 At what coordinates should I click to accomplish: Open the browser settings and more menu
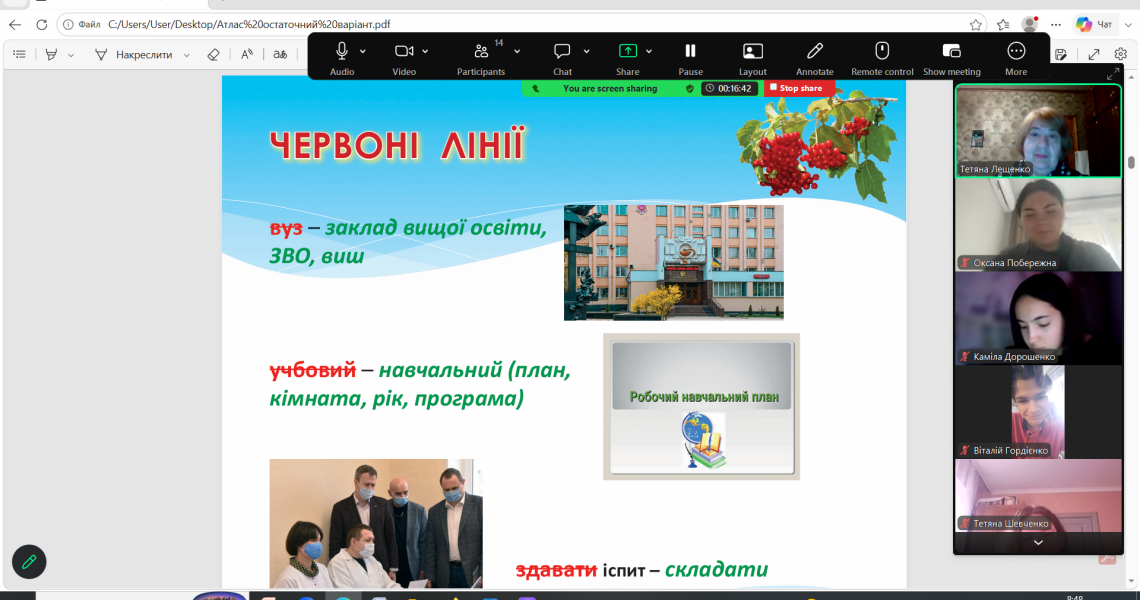1056,25
